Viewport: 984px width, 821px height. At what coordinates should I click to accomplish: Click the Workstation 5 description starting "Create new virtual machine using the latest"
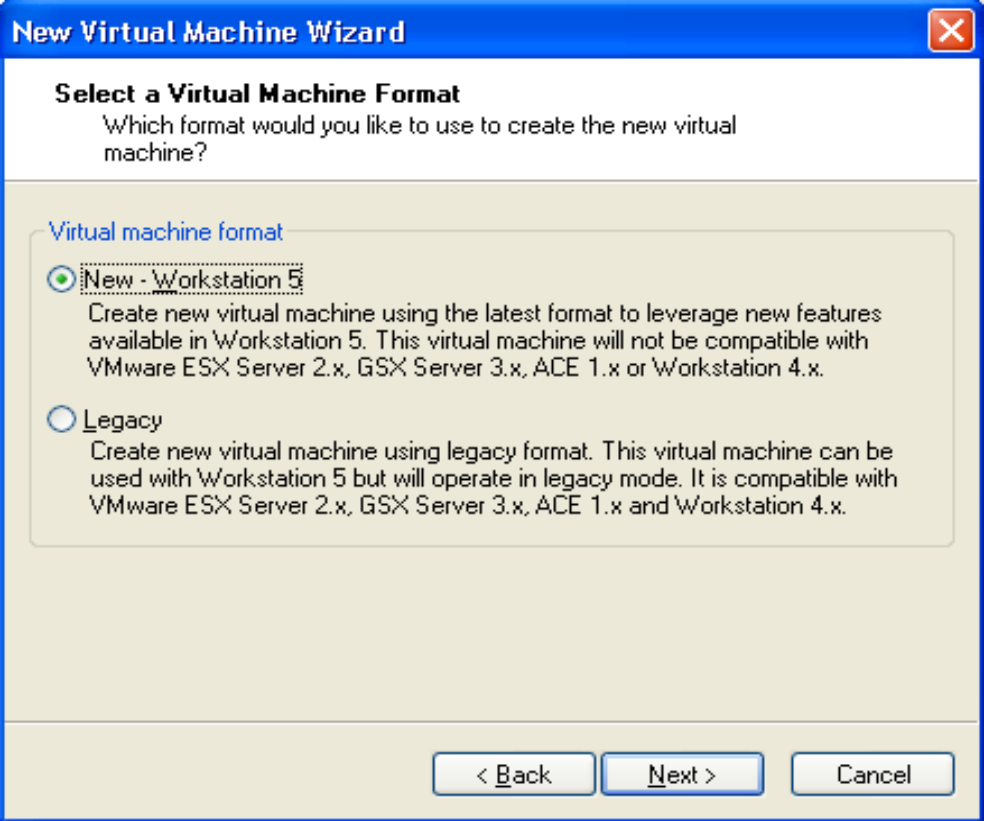484,313
